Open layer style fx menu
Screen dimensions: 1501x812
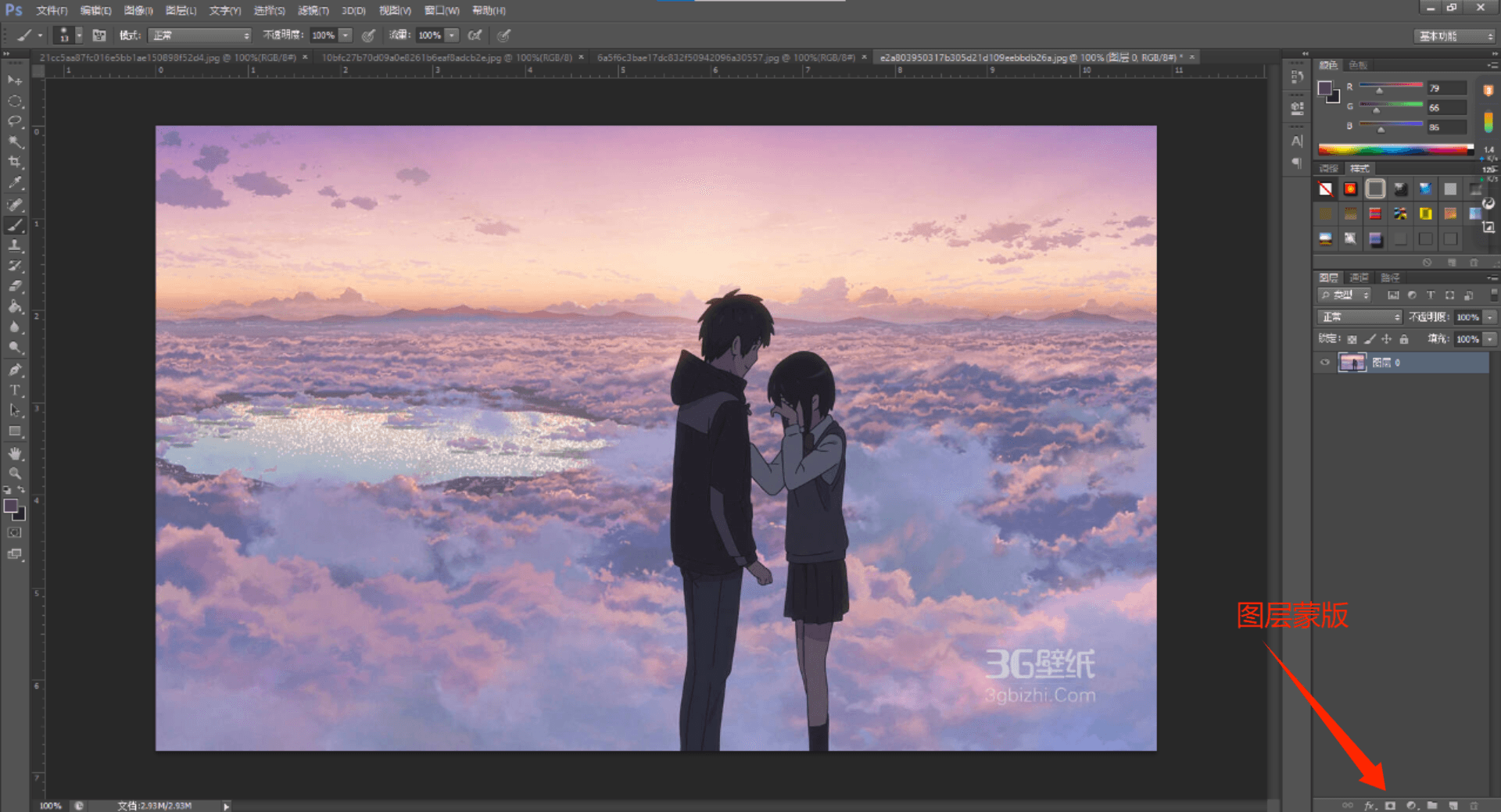1370,805
